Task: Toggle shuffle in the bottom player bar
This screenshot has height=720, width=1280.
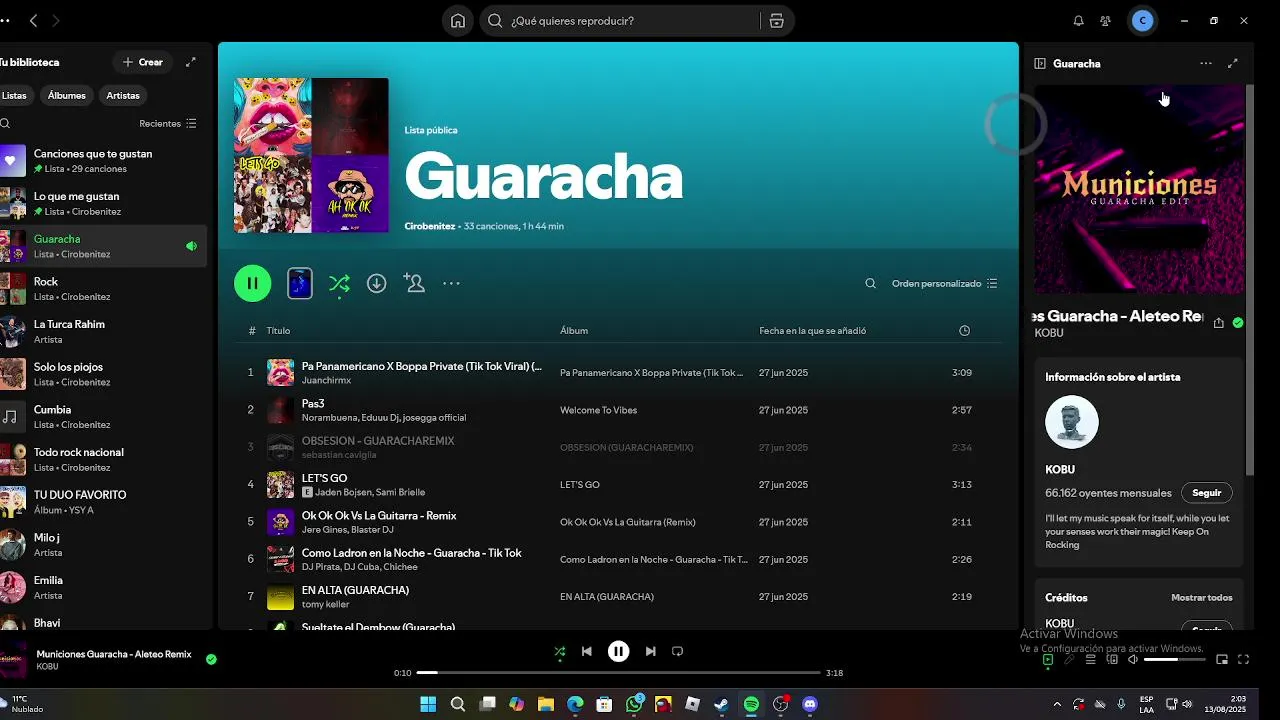Action: (x=560, y=651)
